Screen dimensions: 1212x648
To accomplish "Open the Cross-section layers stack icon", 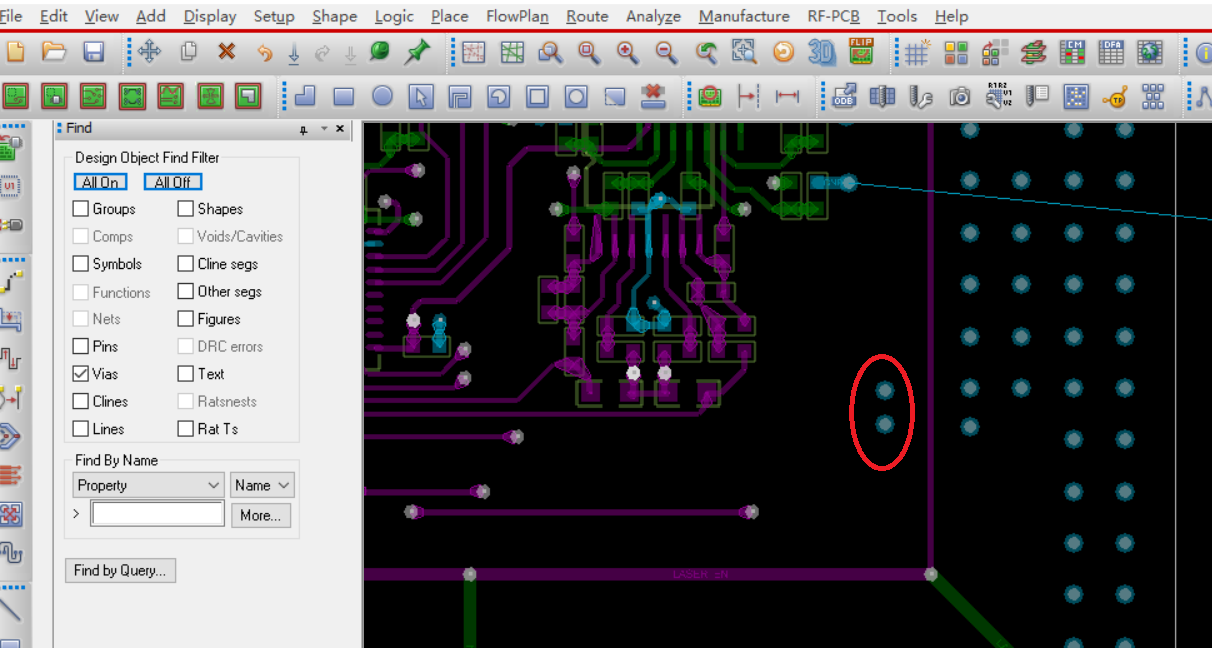I will click(x=1034, y=52).
